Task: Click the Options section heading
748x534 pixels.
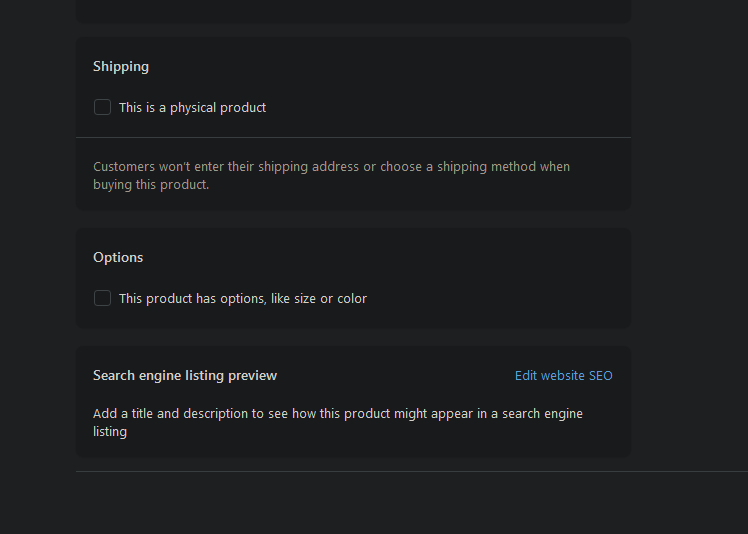Action: pos(118,257)
